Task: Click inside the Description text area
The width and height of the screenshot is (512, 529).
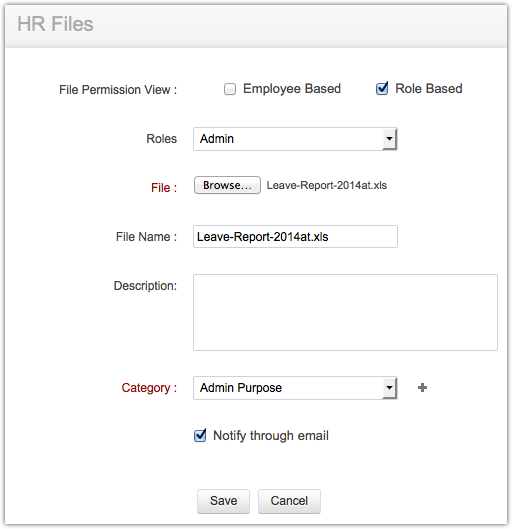Action: pos(345,312)
